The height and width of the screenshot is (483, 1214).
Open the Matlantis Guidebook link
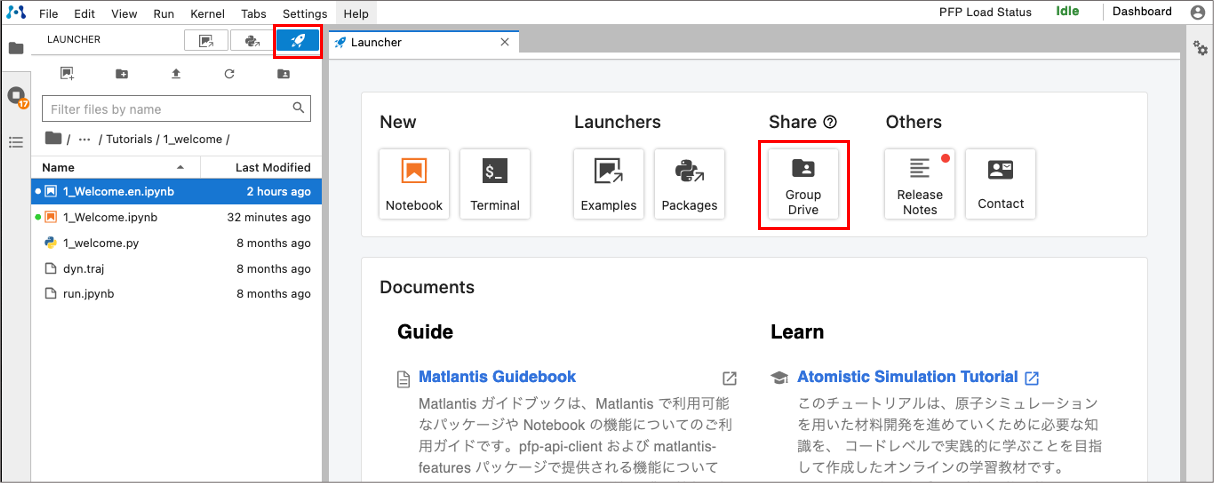click(x=497, y=377)
